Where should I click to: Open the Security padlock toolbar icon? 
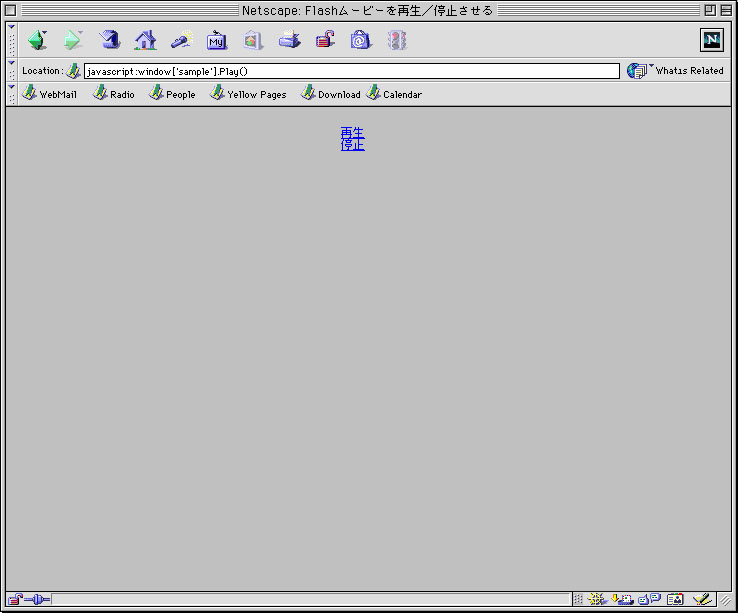coord(325,40)
